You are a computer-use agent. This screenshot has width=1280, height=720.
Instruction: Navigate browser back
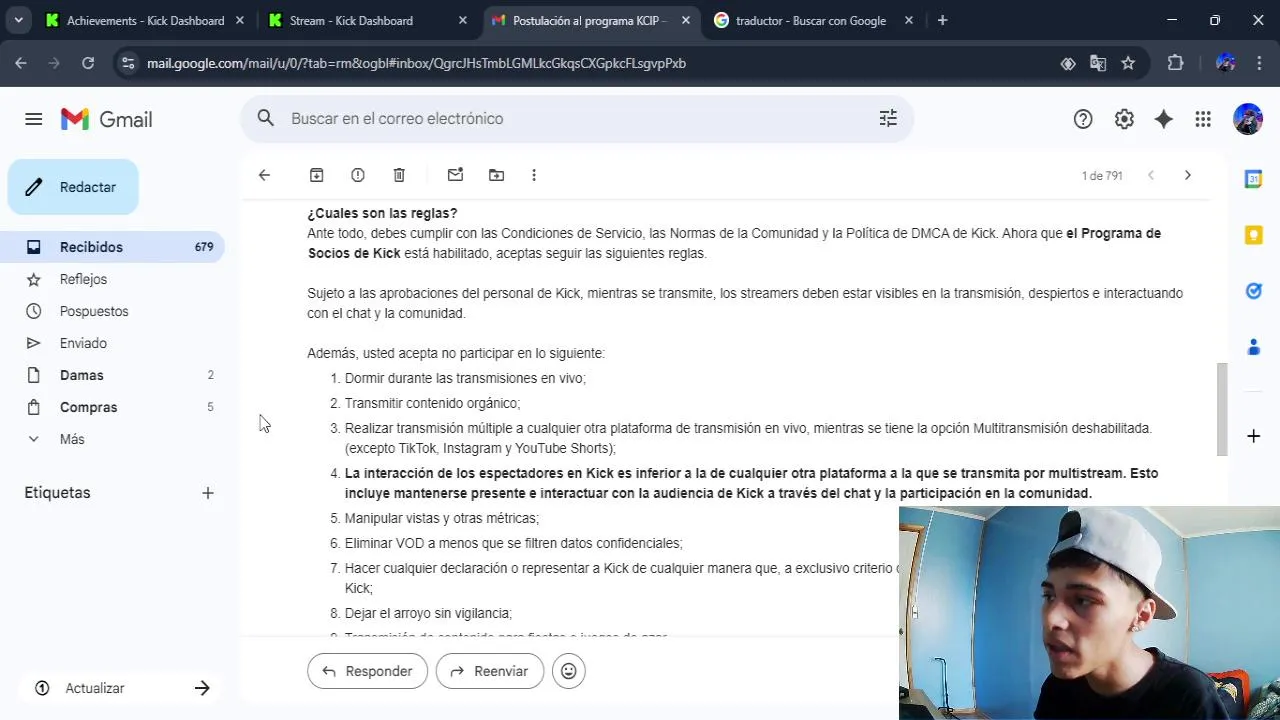[21, 63]
